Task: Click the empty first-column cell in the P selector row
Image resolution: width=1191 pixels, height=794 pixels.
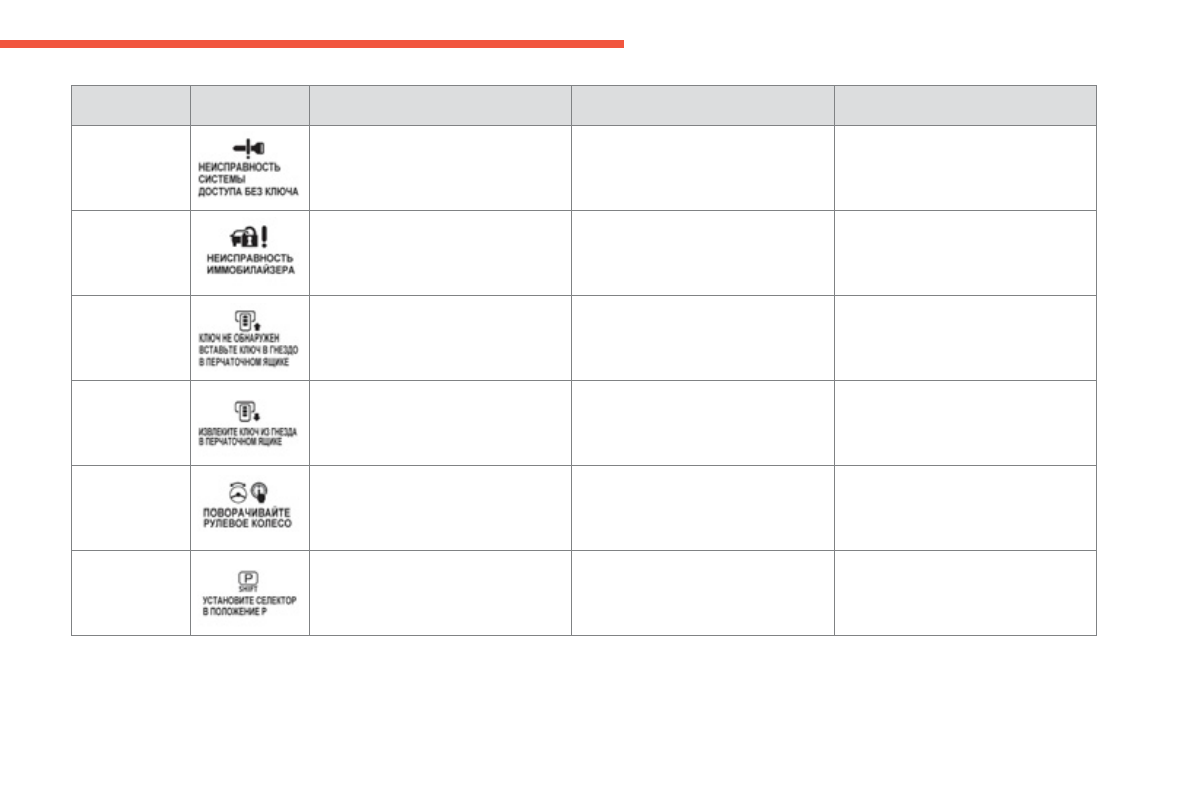Action: [130, 592]
